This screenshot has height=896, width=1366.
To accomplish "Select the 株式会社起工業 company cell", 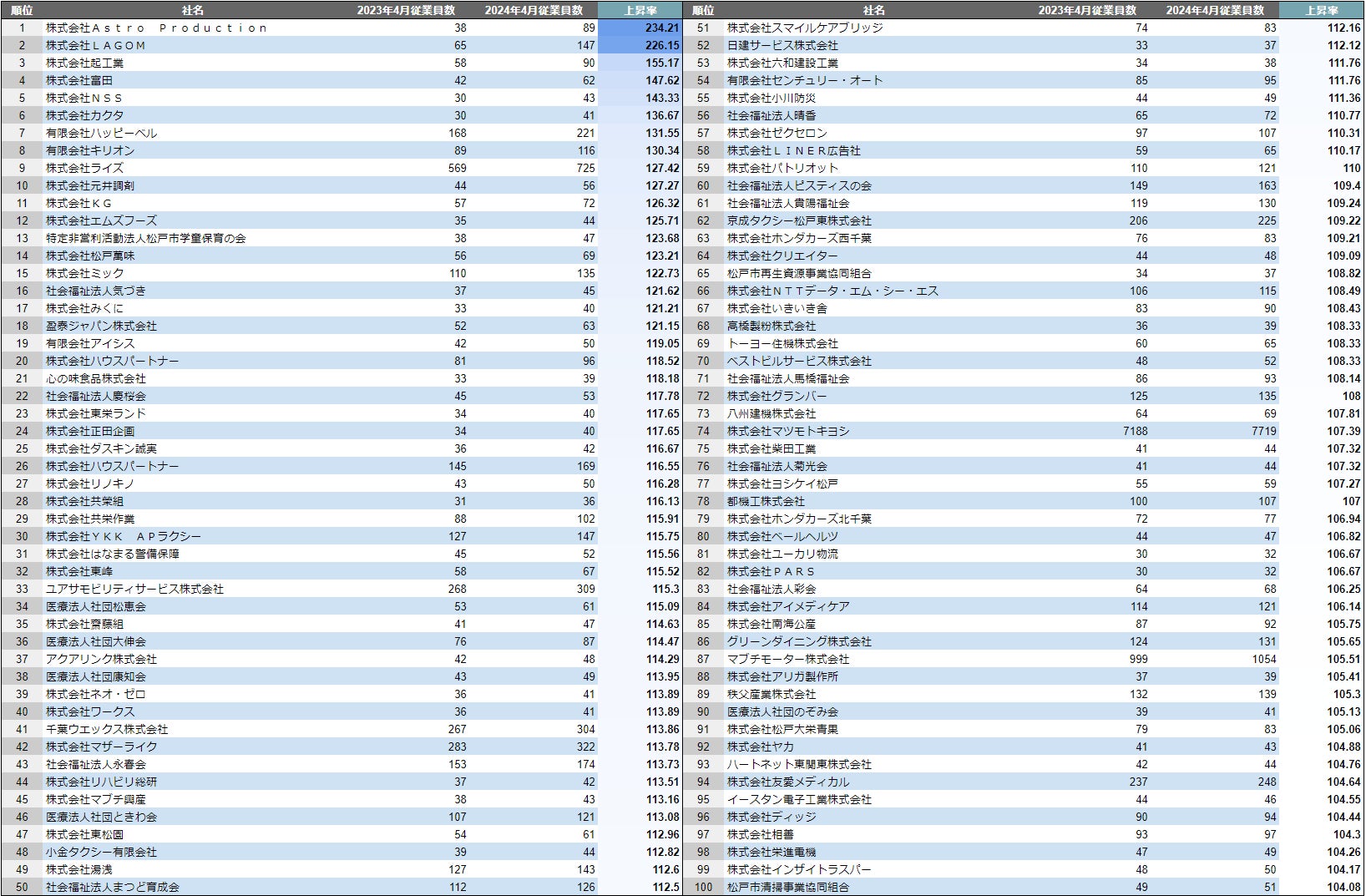I will (x=84, y=63).
